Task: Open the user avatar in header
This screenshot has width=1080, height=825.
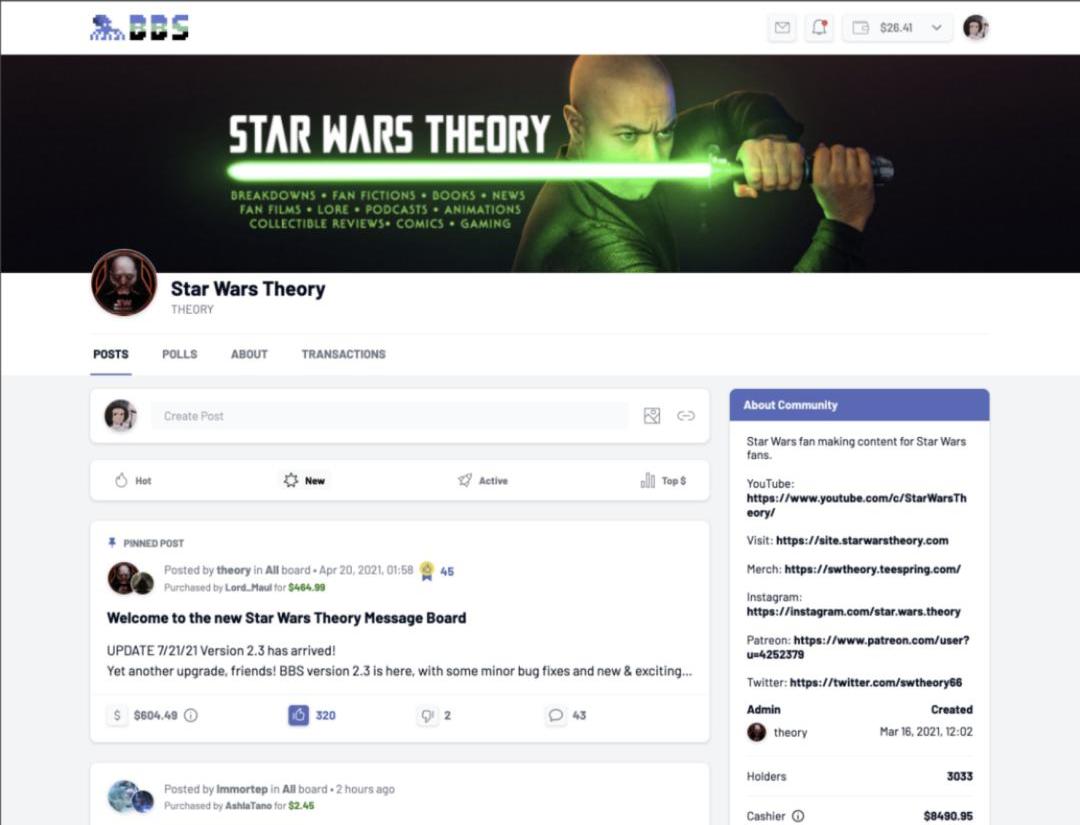Action: coord(976,28)
